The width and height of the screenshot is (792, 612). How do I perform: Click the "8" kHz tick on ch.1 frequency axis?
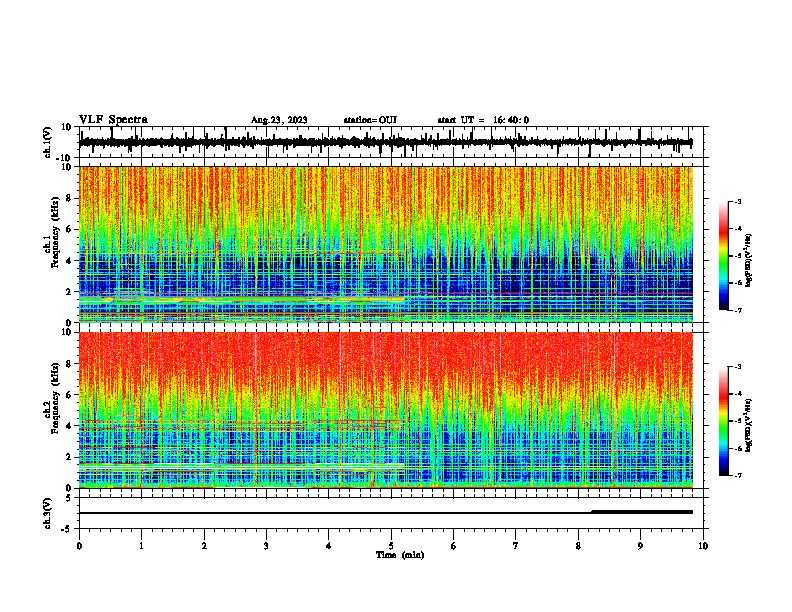(x=70, y=198)
